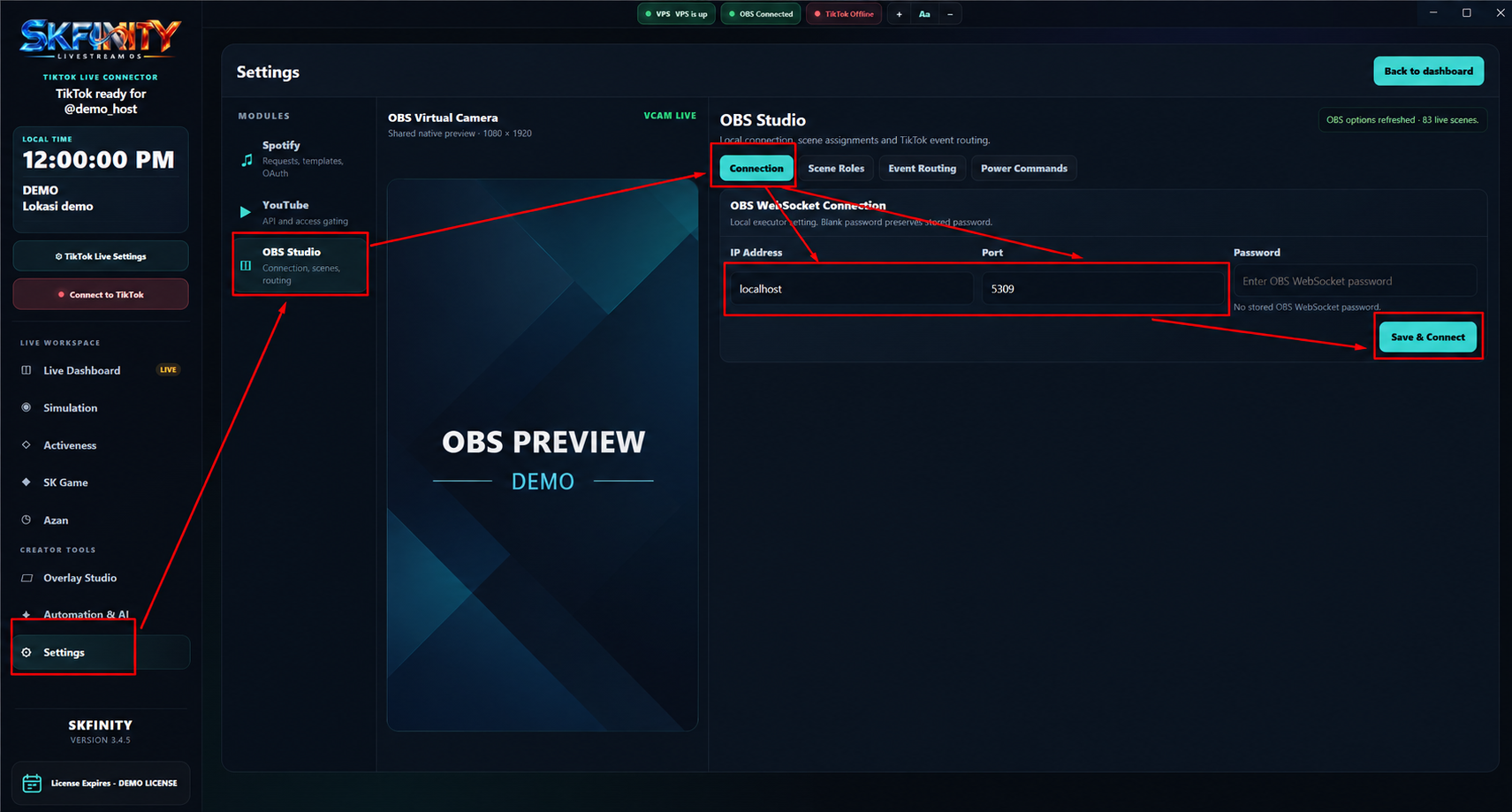Click the Settings gear icon in sidebar
Screen dimensions: 1512x812
[27, 652]
